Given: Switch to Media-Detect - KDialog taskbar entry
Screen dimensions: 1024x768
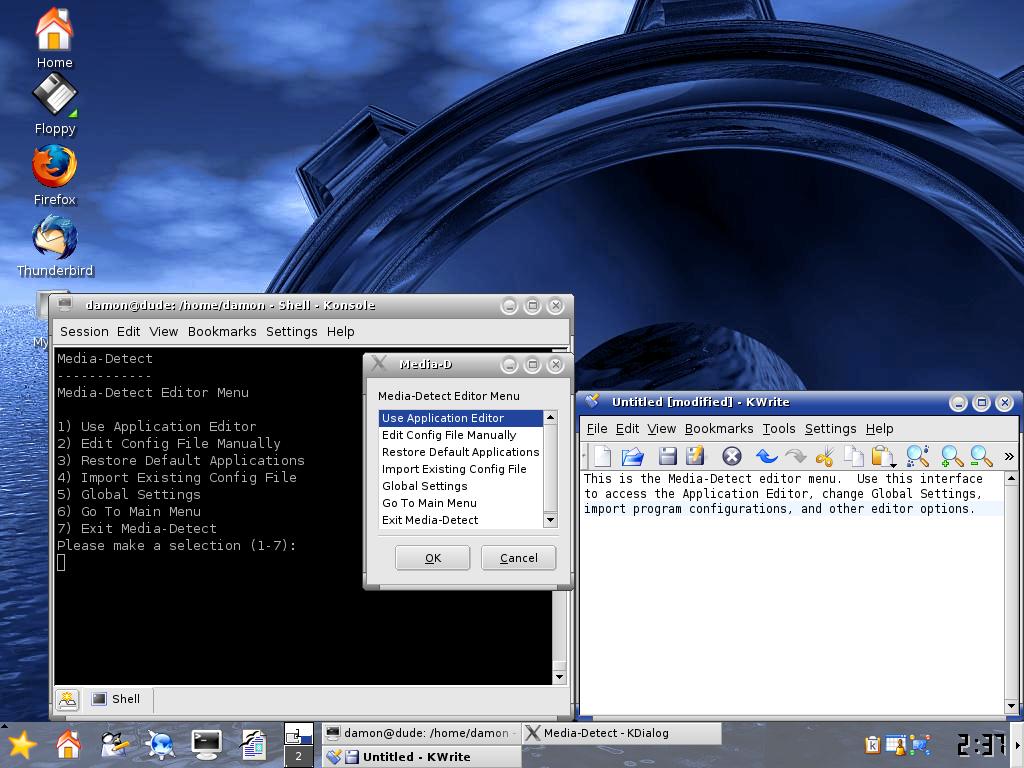Looking at the screenshot, I should (x=621, y=733).
